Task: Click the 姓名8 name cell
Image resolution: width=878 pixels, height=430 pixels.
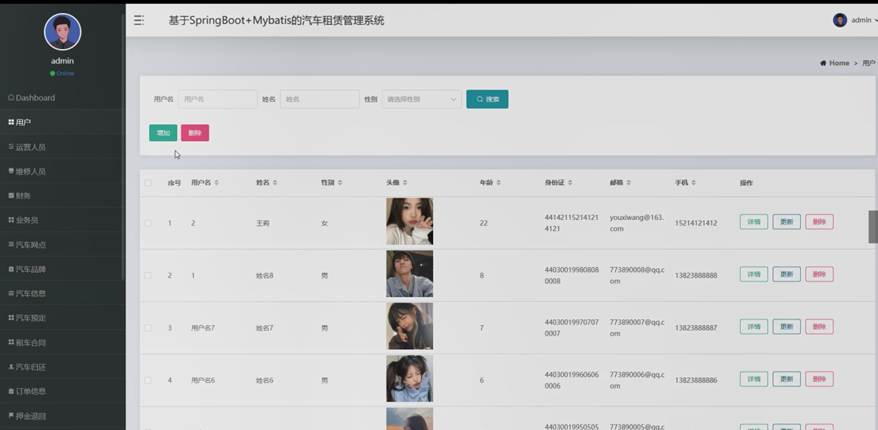Action: click(x=265, y=275)
